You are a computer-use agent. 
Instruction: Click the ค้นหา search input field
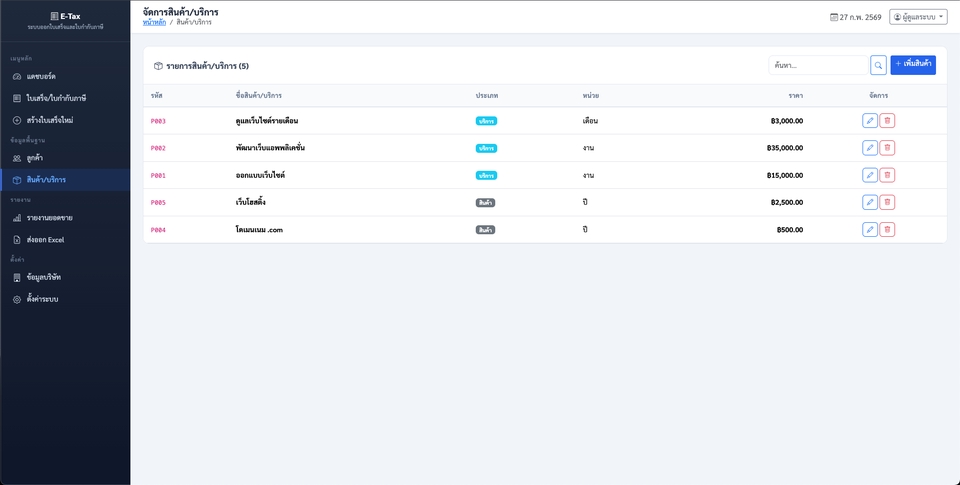click(x=817, y=65)
